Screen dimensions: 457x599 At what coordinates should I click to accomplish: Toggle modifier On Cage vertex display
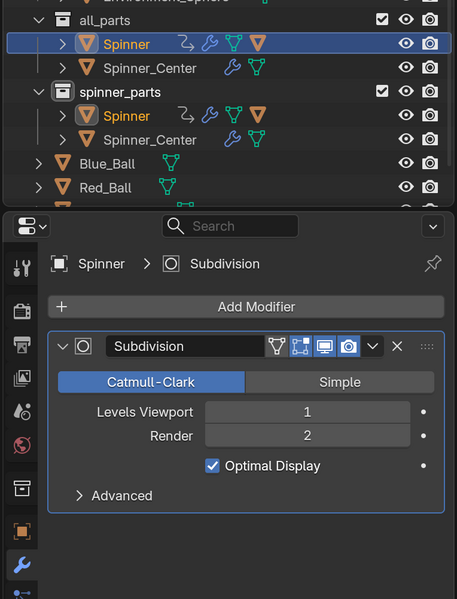pyautogui.click(x=277, y=346)
